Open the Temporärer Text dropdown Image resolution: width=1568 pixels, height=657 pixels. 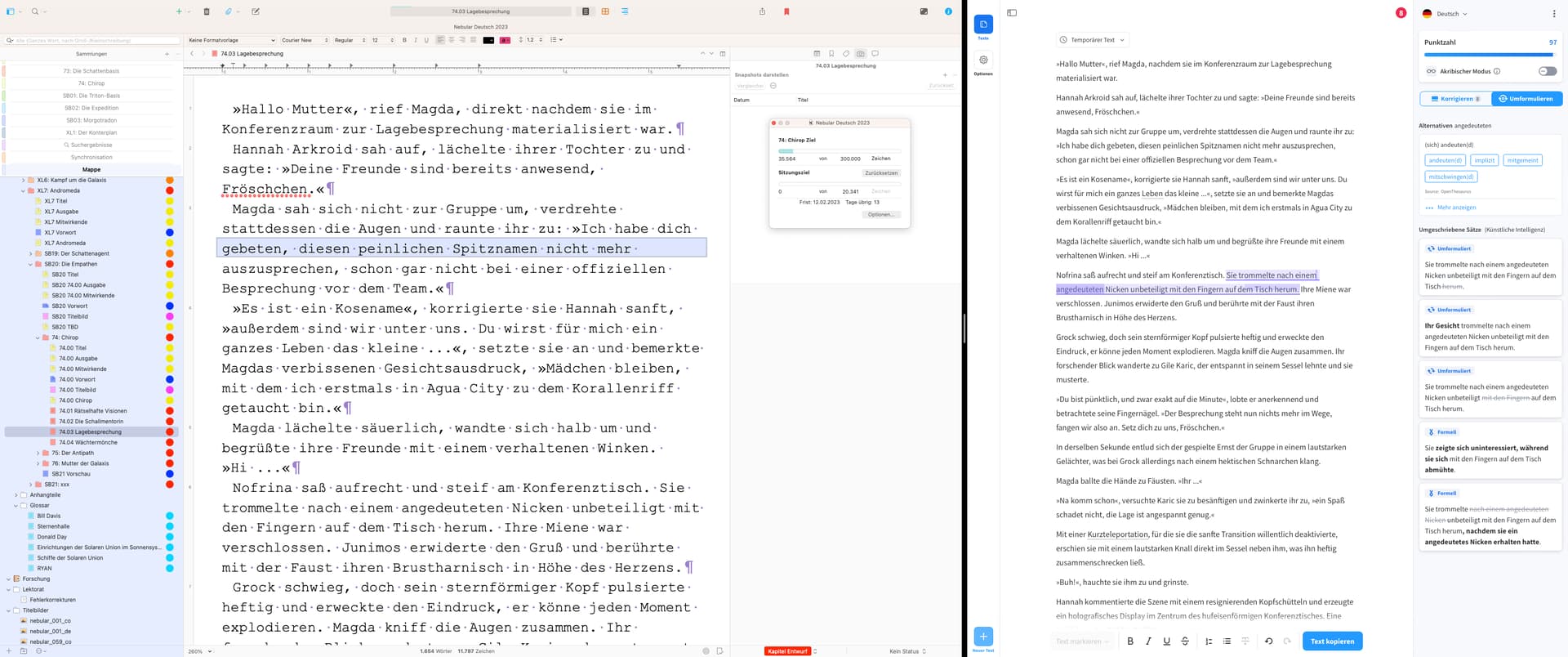coord(1092,40)
